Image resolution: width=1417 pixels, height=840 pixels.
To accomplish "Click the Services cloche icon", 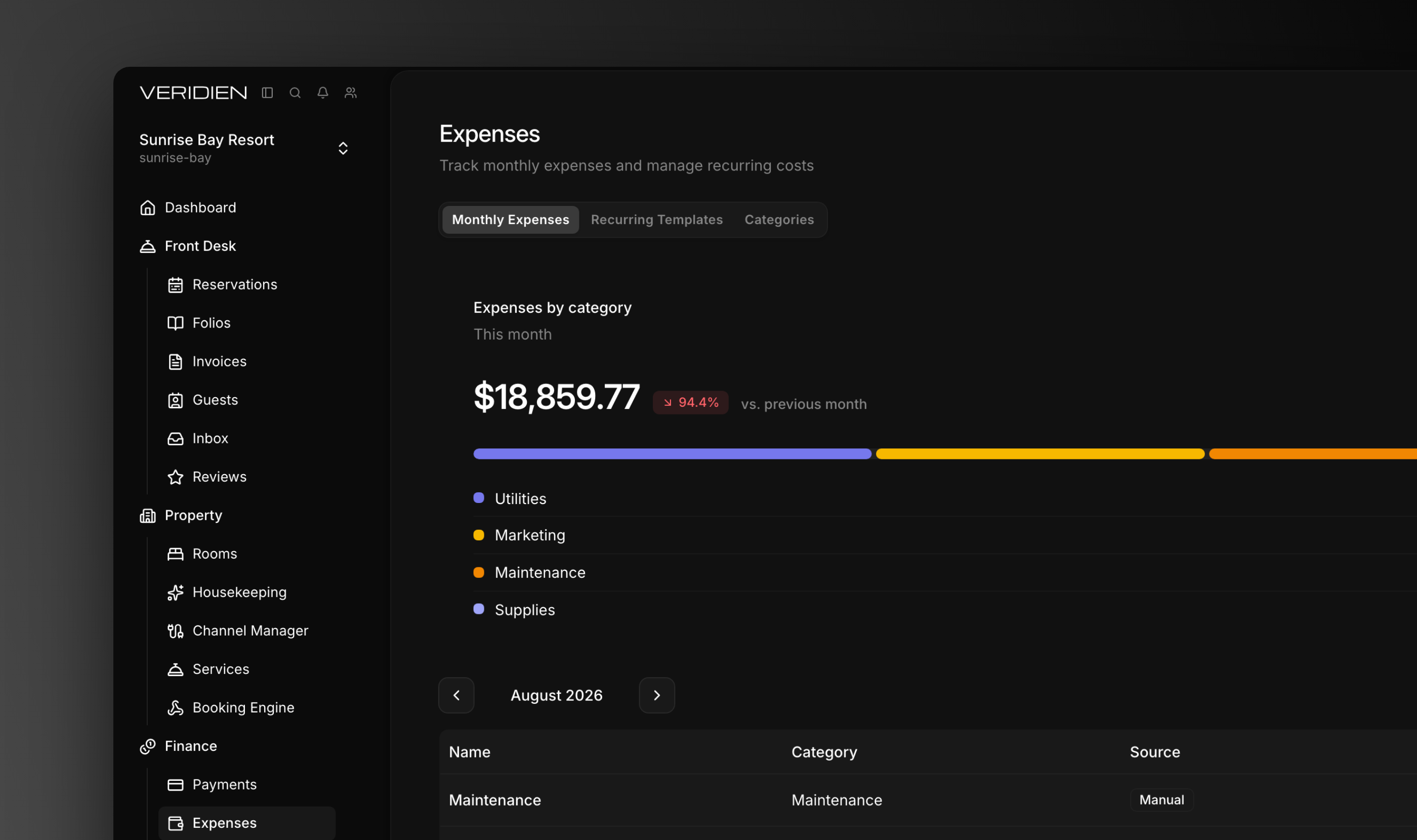I will tap(175, 669).
